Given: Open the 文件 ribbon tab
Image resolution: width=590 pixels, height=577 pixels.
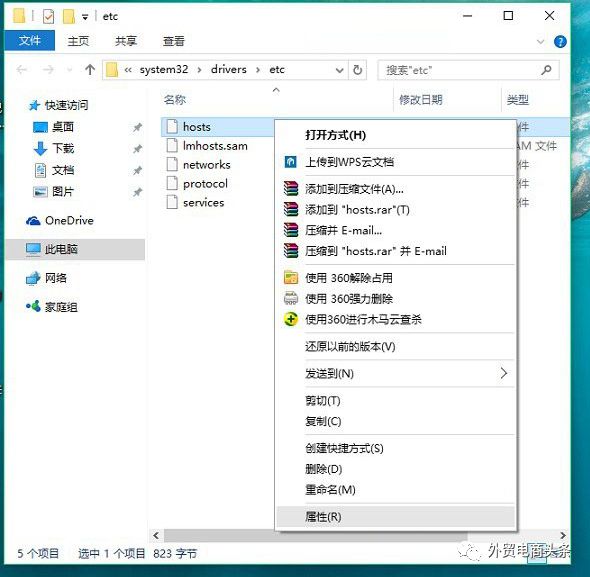Looking at the screenshot, I should click(x=30, y=40).
